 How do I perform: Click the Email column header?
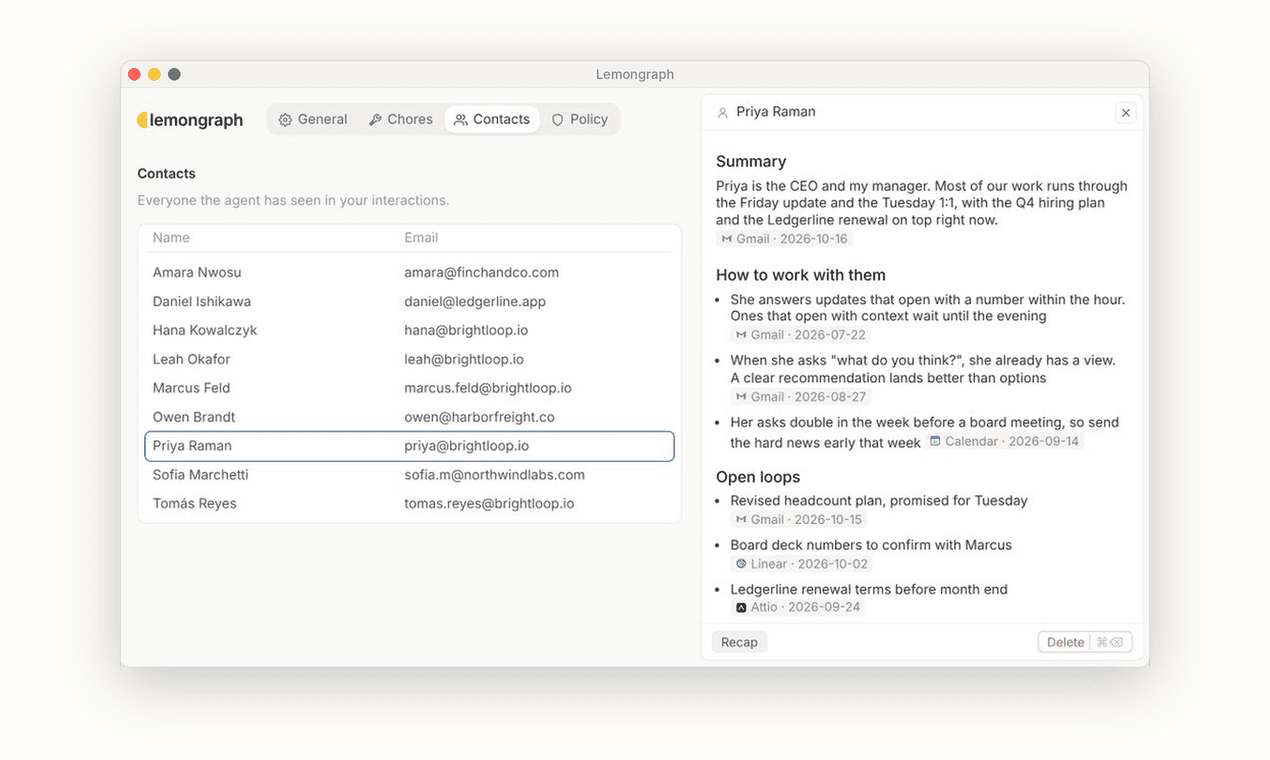[421, 238]
